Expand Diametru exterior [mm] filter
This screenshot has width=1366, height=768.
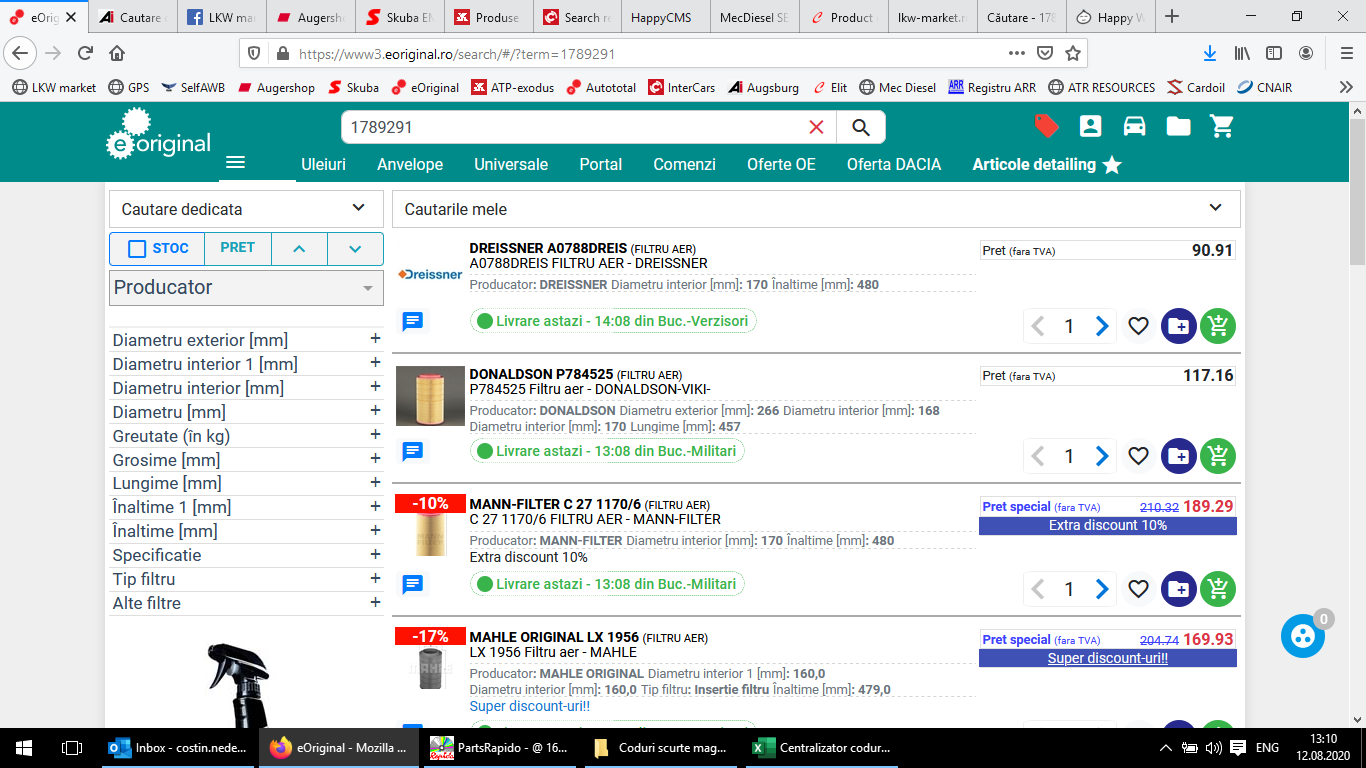pyautogui.click(x=246, y=340)
